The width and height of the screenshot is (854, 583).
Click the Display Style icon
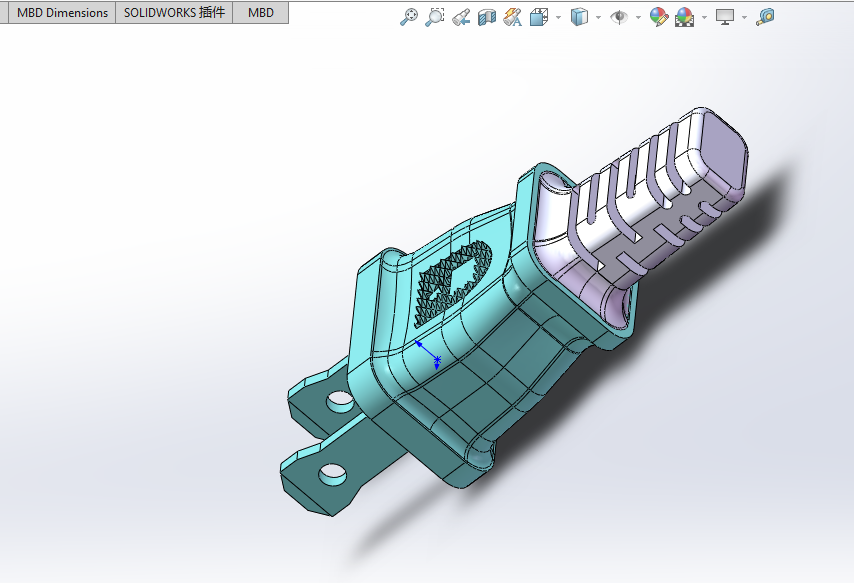[x=579, y=17]
